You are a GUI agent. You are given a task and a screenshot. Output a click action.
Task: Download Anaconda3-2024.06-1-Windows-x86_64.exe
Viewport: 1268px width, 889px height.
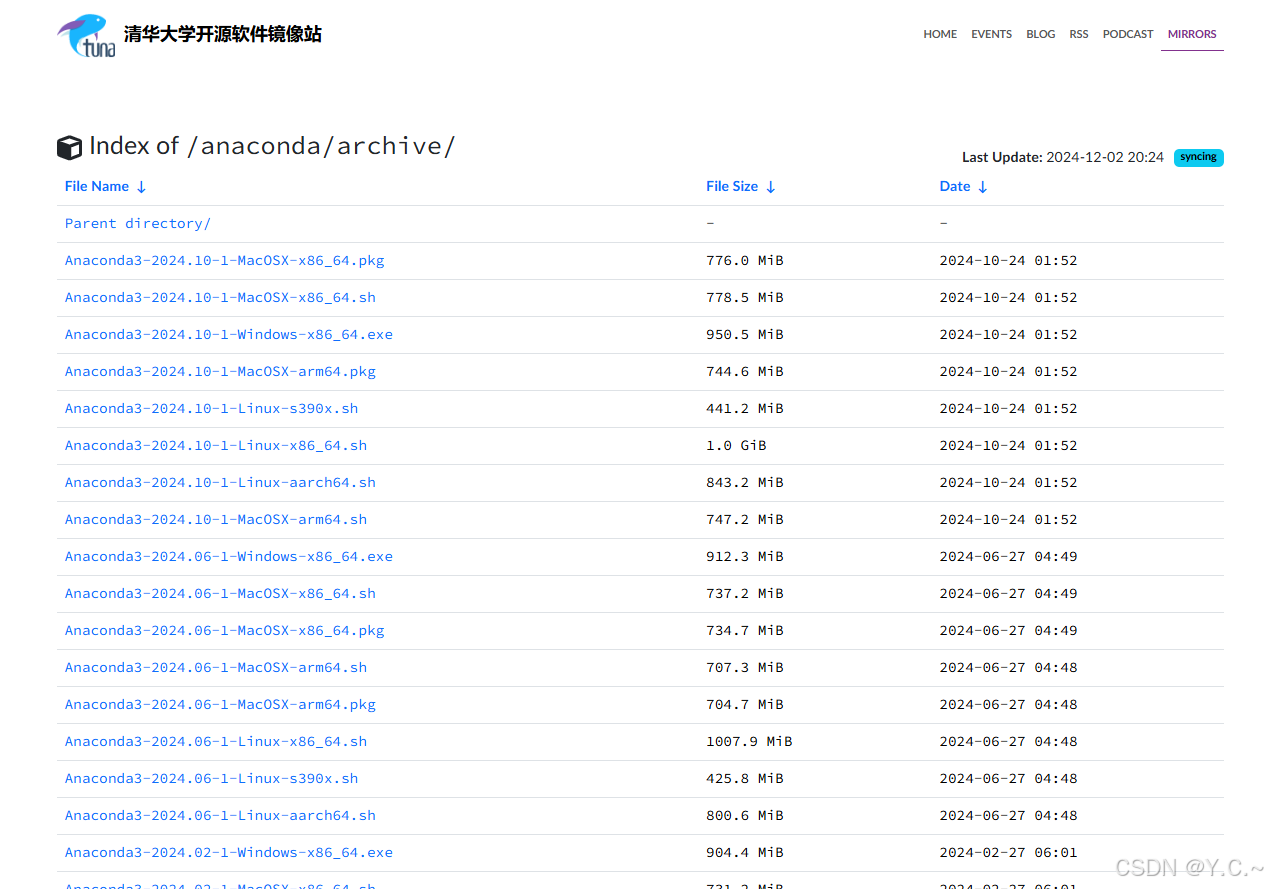pyautogui.click(x=229, y=556)
